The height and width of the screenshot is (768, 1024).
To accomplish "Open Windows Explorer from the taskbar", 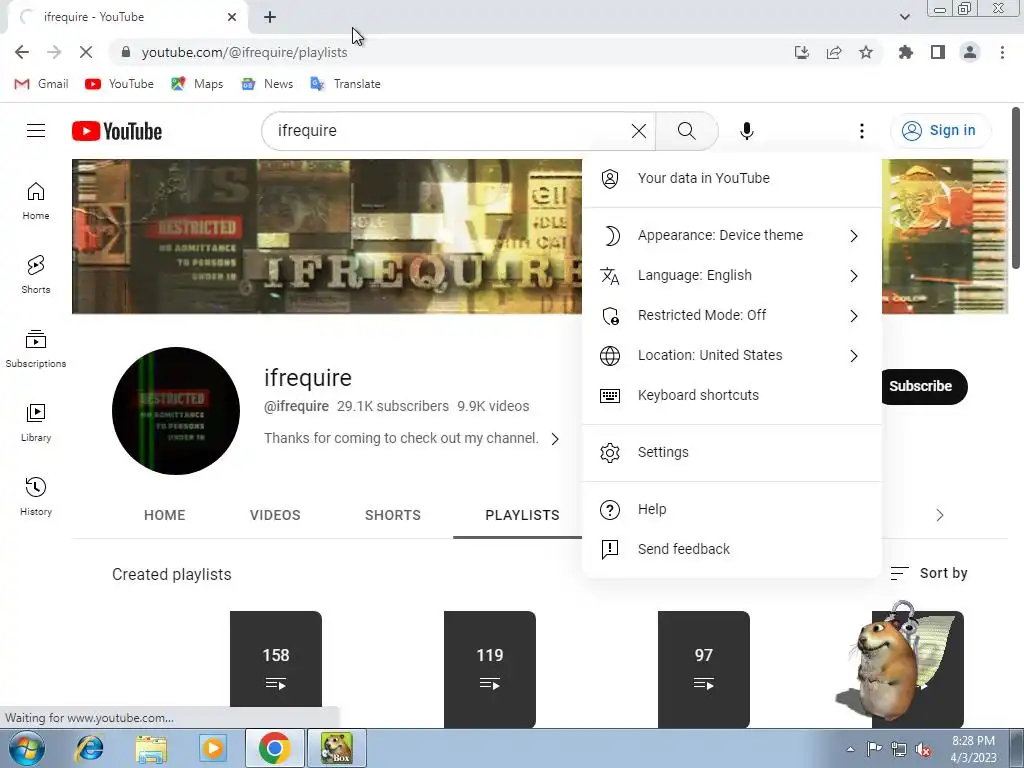I will (151, 748).
